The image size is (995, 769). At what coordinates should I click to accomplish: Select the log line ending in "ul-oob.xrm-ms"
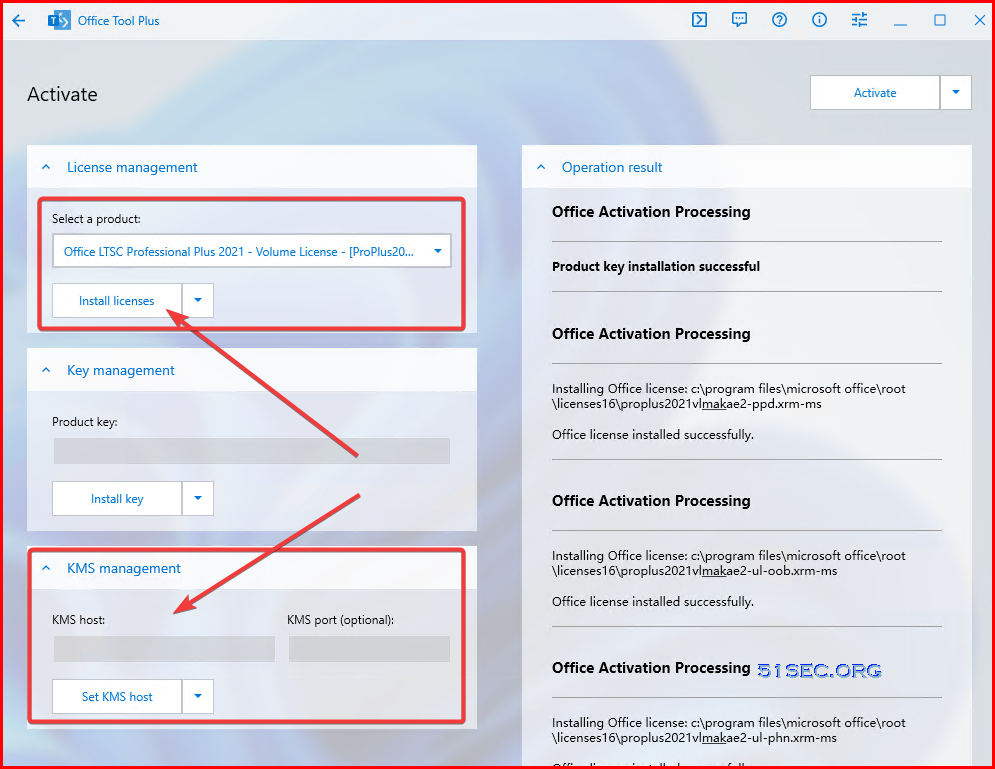(x=728, y=563)
